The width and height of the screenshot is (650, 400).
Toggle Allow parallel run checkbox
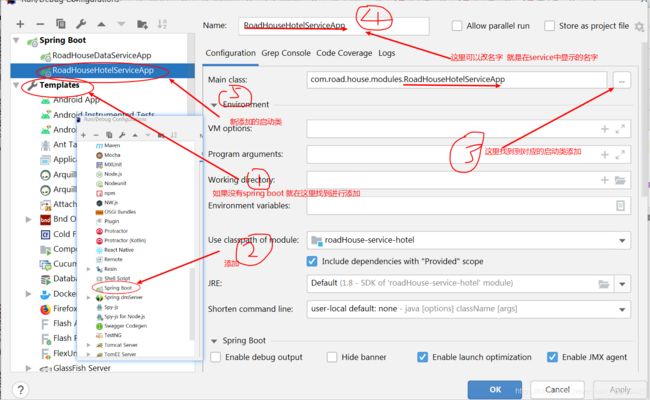click(457, 26)
